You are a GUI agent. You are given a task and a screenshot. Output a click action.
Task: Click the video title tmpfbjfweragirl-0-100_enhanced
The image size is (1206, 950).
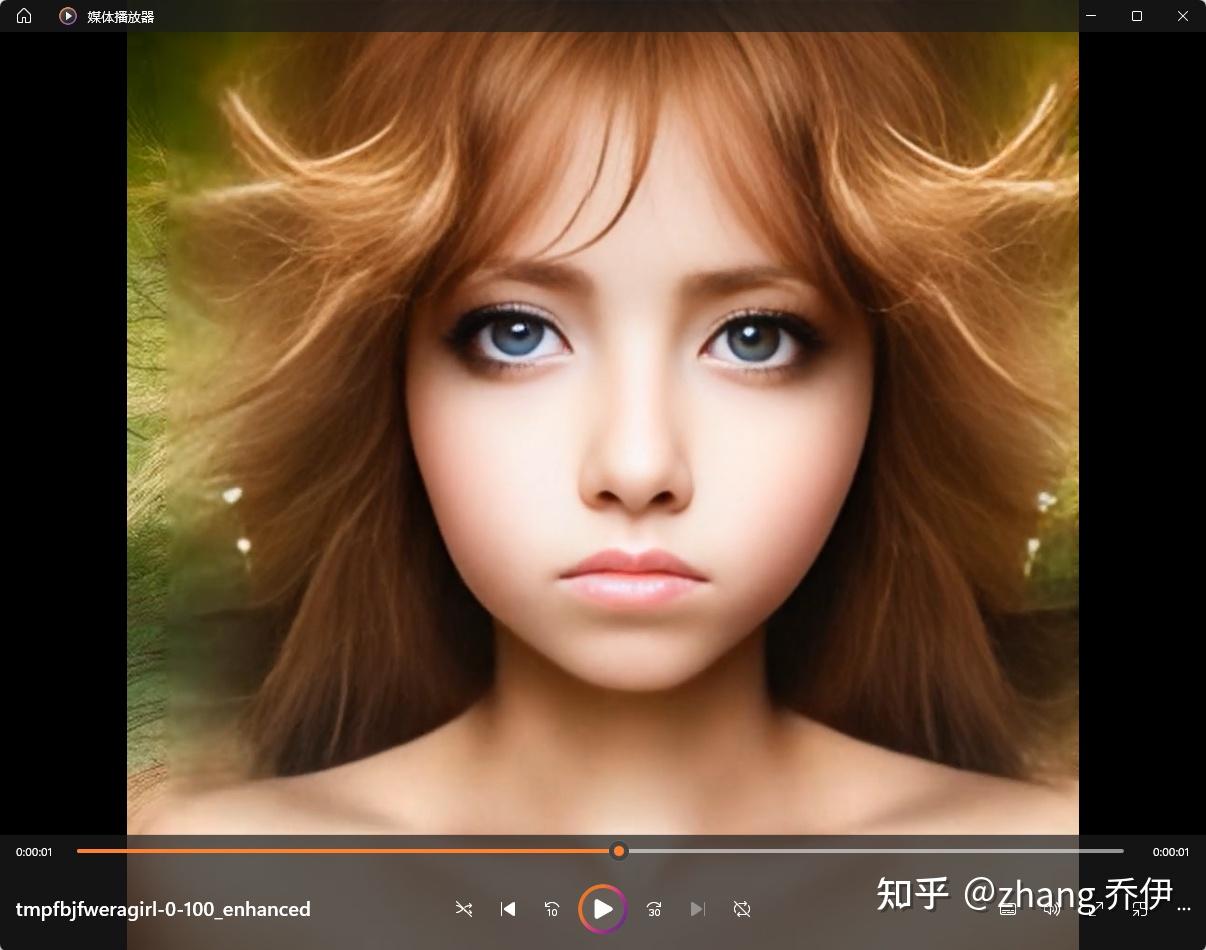[163, 909]
